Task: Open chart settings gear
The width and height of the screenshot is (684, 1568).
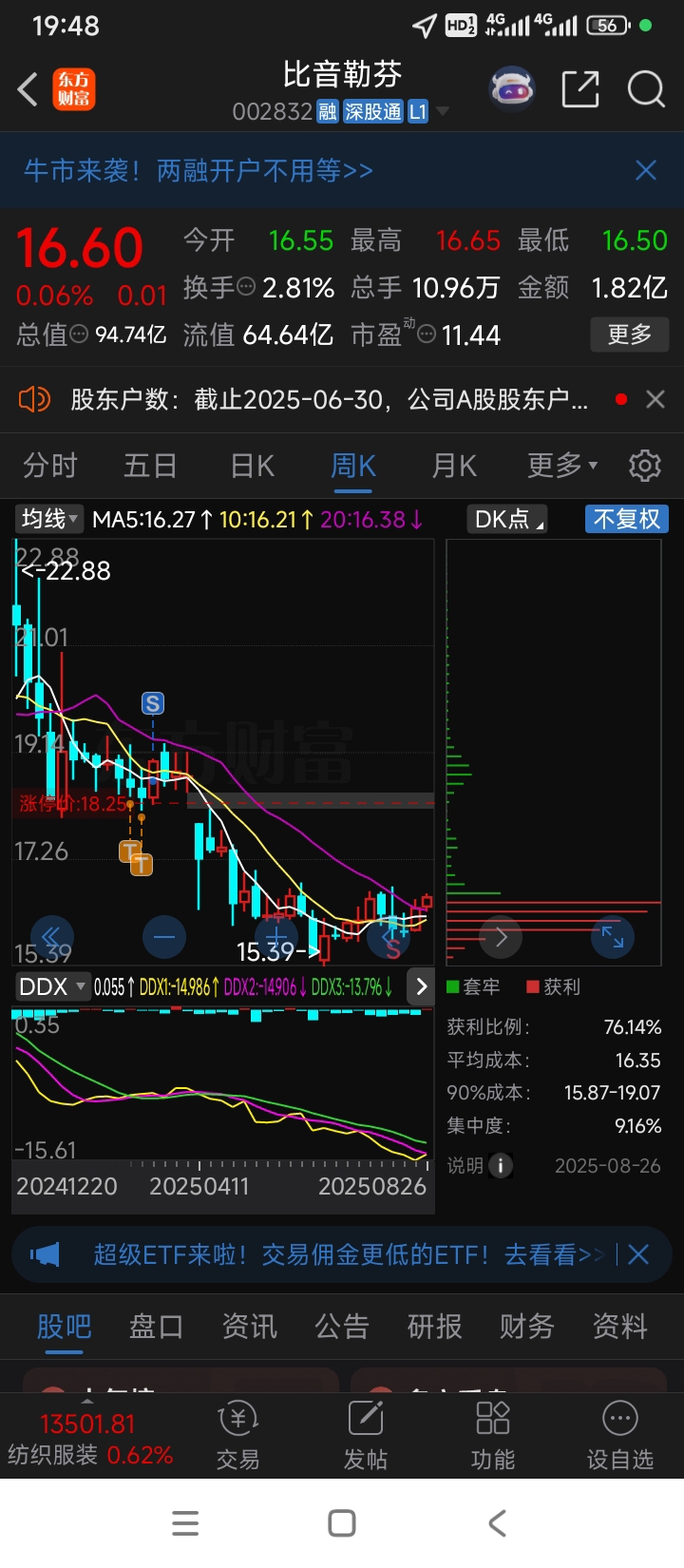Action: click(x=645, y=466)
